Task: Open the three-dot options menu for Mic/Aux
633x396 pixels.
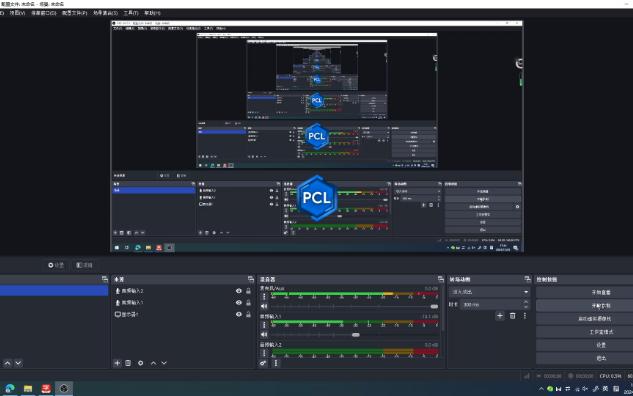Action: click(x=264, y=297)
